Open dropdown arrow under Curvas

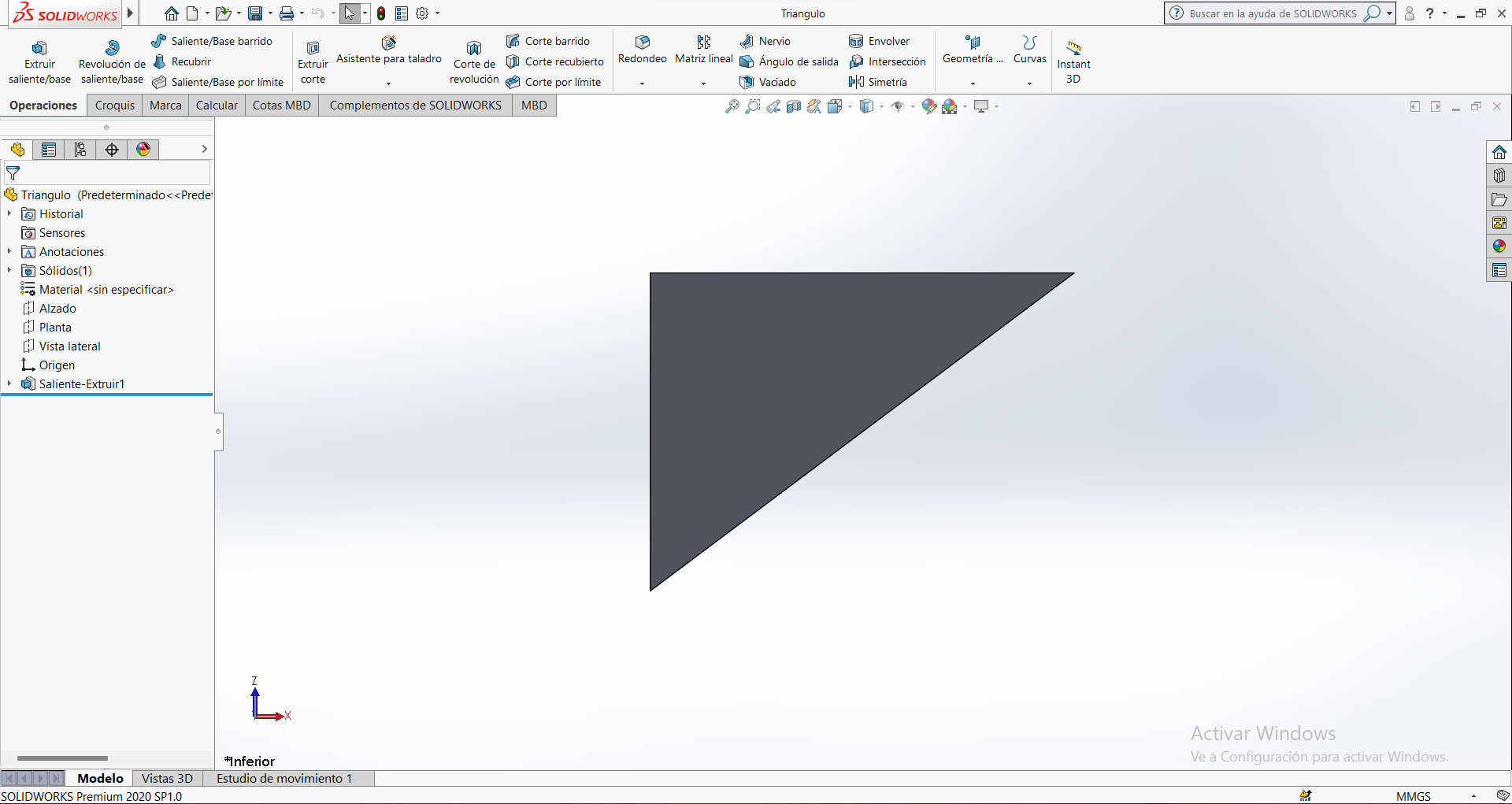[x=1030, y=83]
